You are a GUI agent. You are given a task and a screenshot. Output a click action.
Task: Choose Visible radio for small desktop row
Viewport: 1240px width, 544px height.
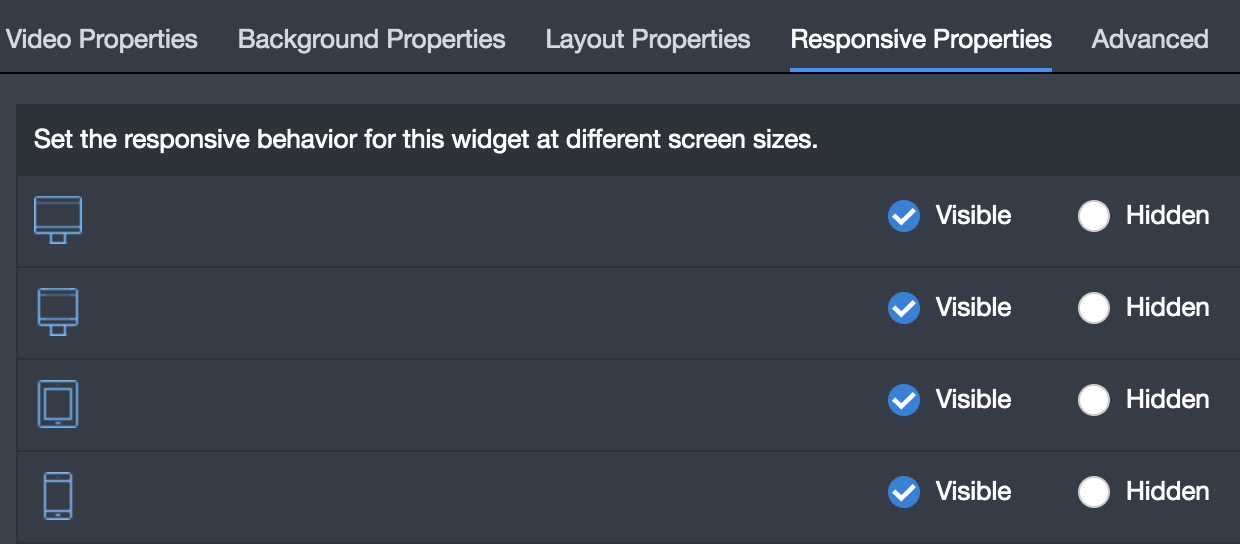coord(904,308)
